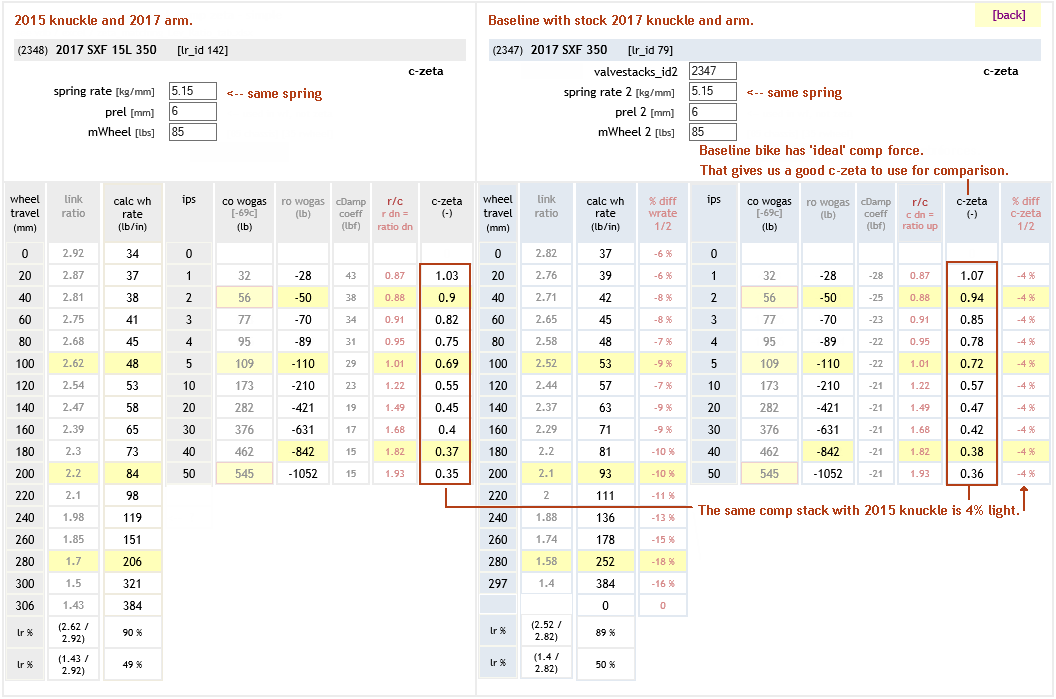Click right link ratio highlighted cell 1.58
The width and height of the screenshot is (1056, 699).
[x=546, y=562]
